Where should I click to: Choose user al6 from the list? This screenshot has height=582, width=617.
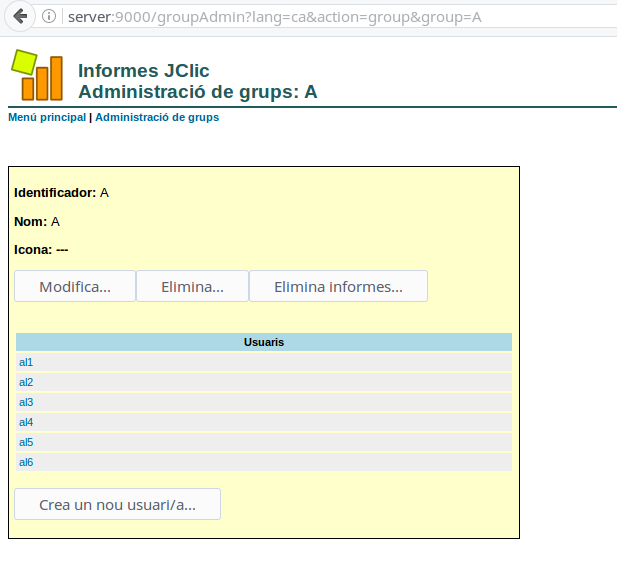click(x=26, y=462)
